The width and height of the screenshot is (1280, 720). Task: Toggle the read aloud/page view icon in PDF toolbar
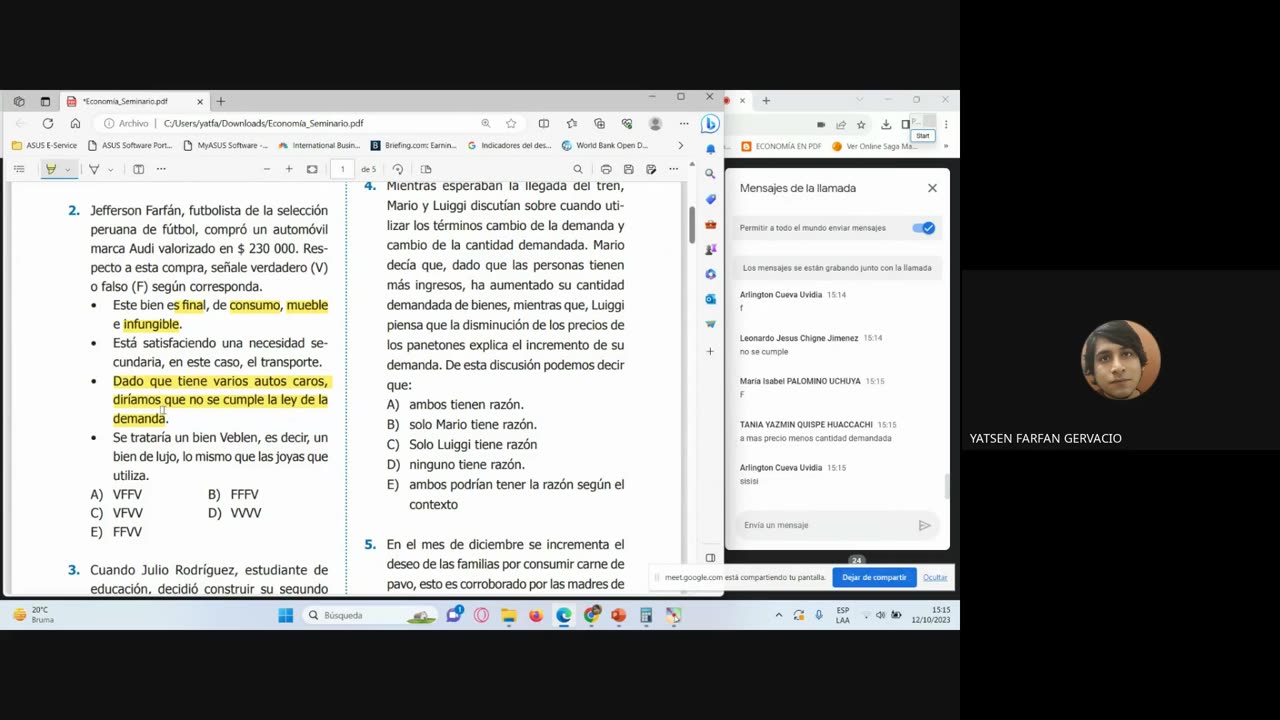(138, 169)
